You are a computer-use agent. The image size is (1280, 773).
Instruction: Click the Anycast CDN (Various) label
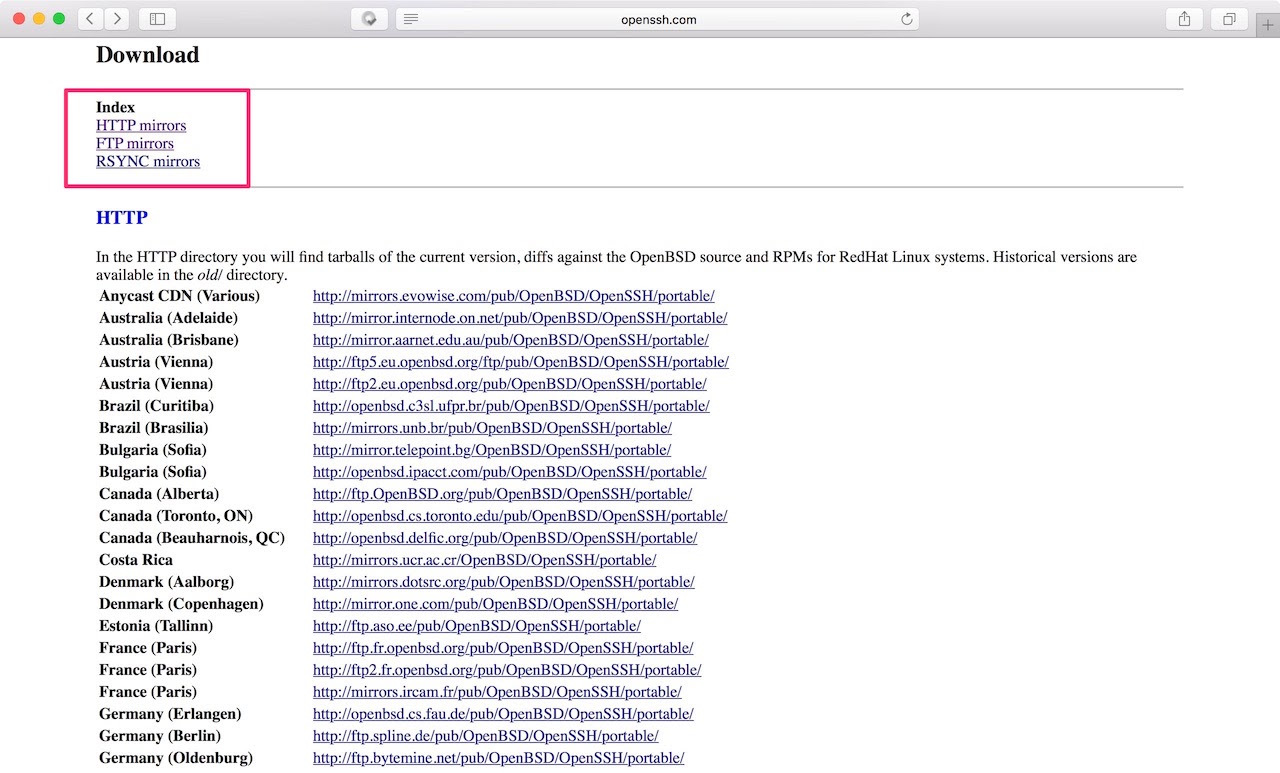(x=179, y=296)
